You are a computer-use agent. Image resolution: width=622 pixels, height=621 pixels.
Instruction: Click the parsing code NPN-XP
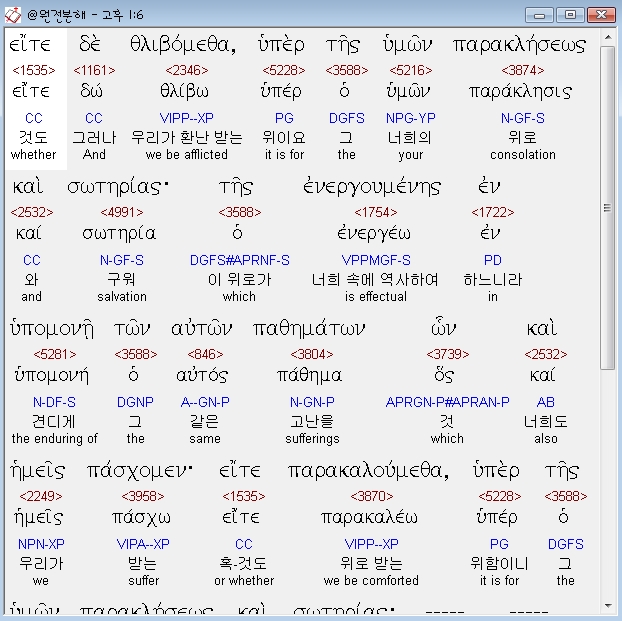coord(41,544)
